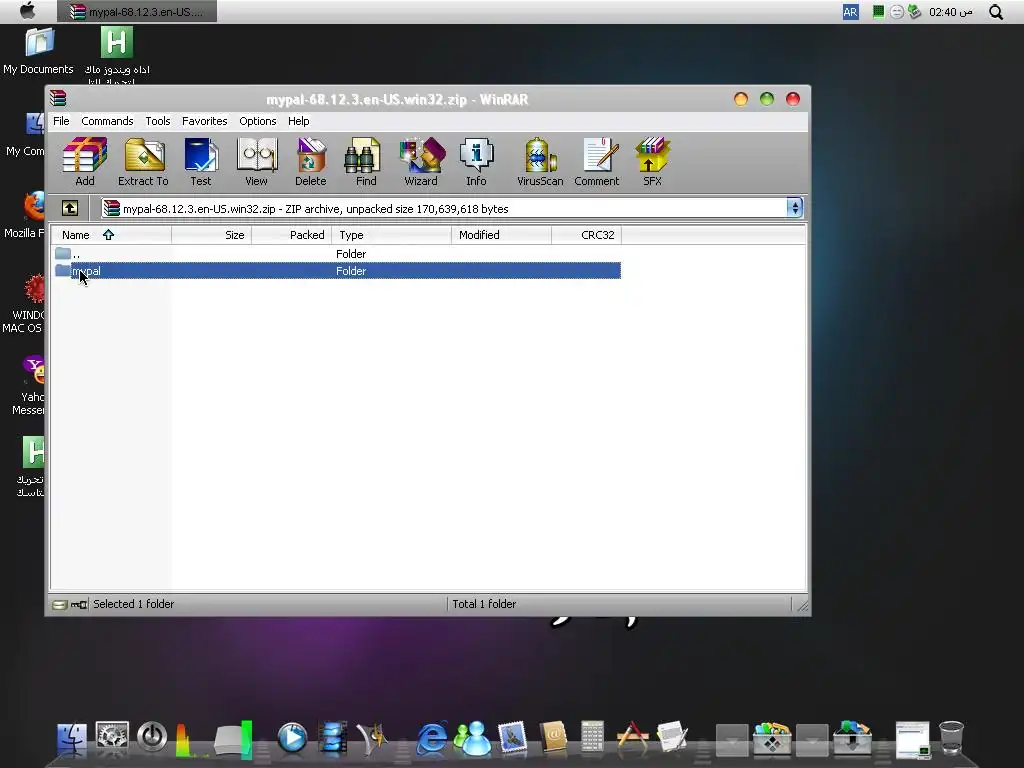Sort the list by the Name column

[x=111, y=235]
